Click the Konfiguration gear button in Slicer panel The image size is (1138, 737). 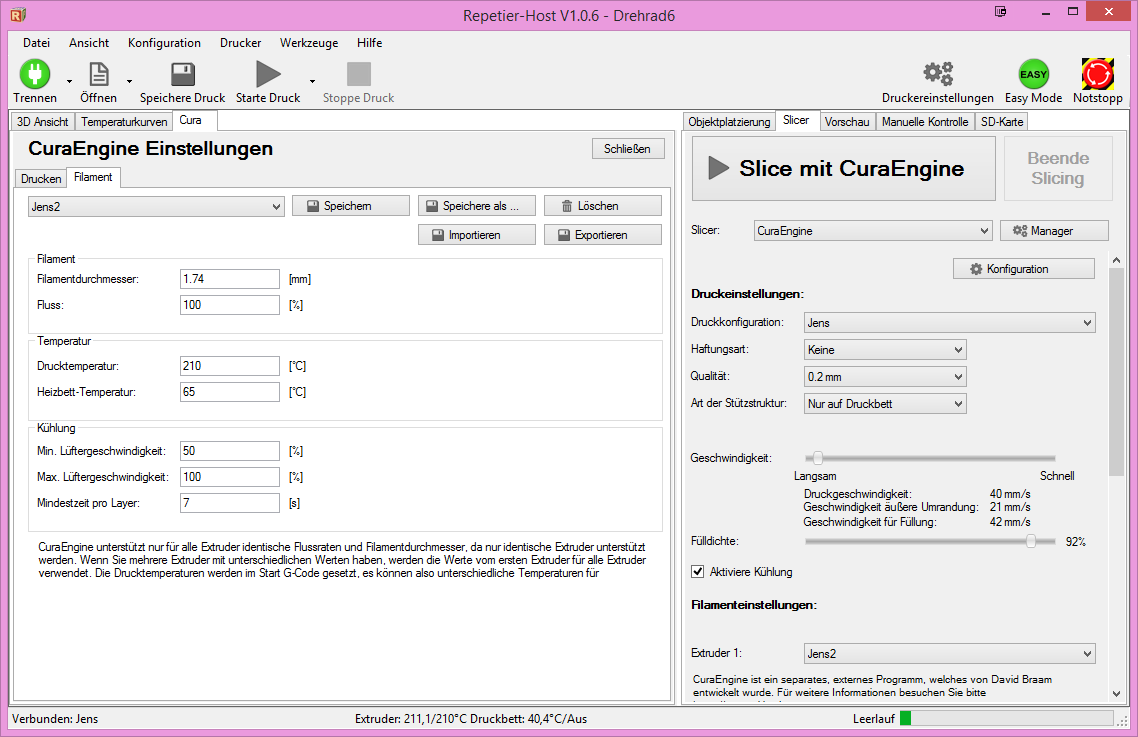1024,269
